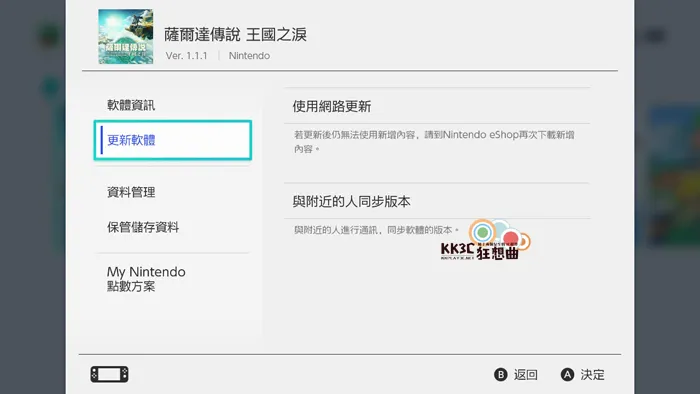The width and height of the screenshot is (700, 394).
Task: Click the Ver. 1.1.1 version text
Action: (187, 56)
